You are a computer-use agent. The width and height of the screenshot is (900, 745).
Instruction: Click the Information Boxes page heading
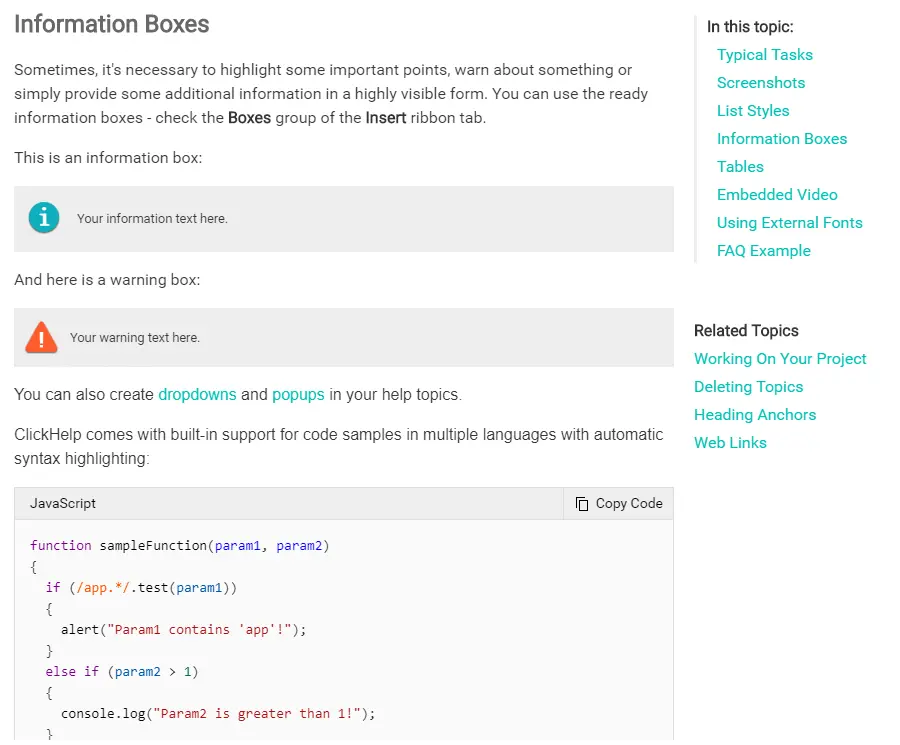point(112,25)
